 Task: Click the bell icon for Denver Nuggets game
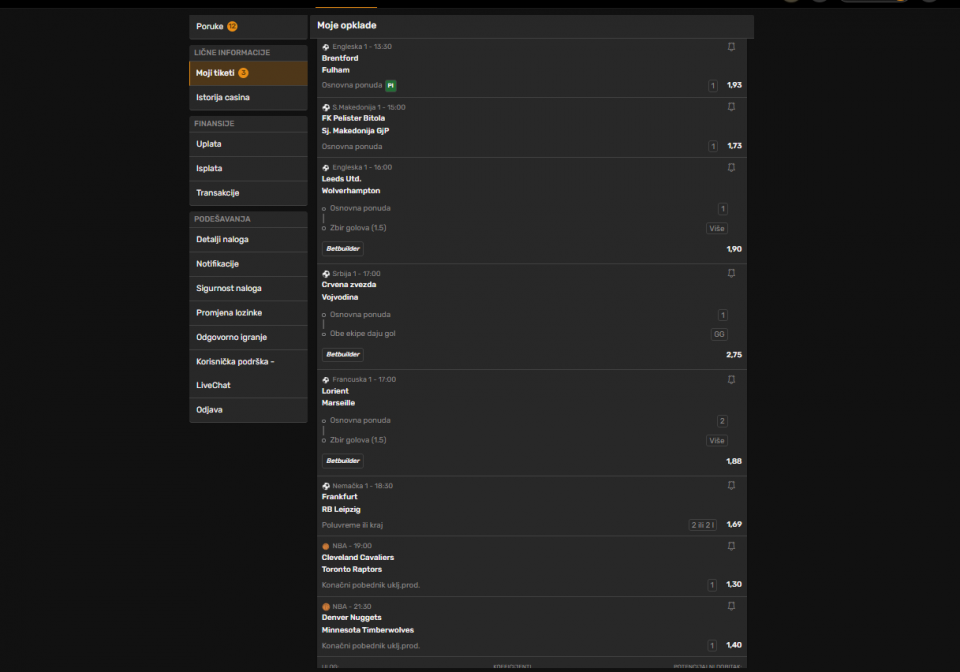(x=731, y=606)
